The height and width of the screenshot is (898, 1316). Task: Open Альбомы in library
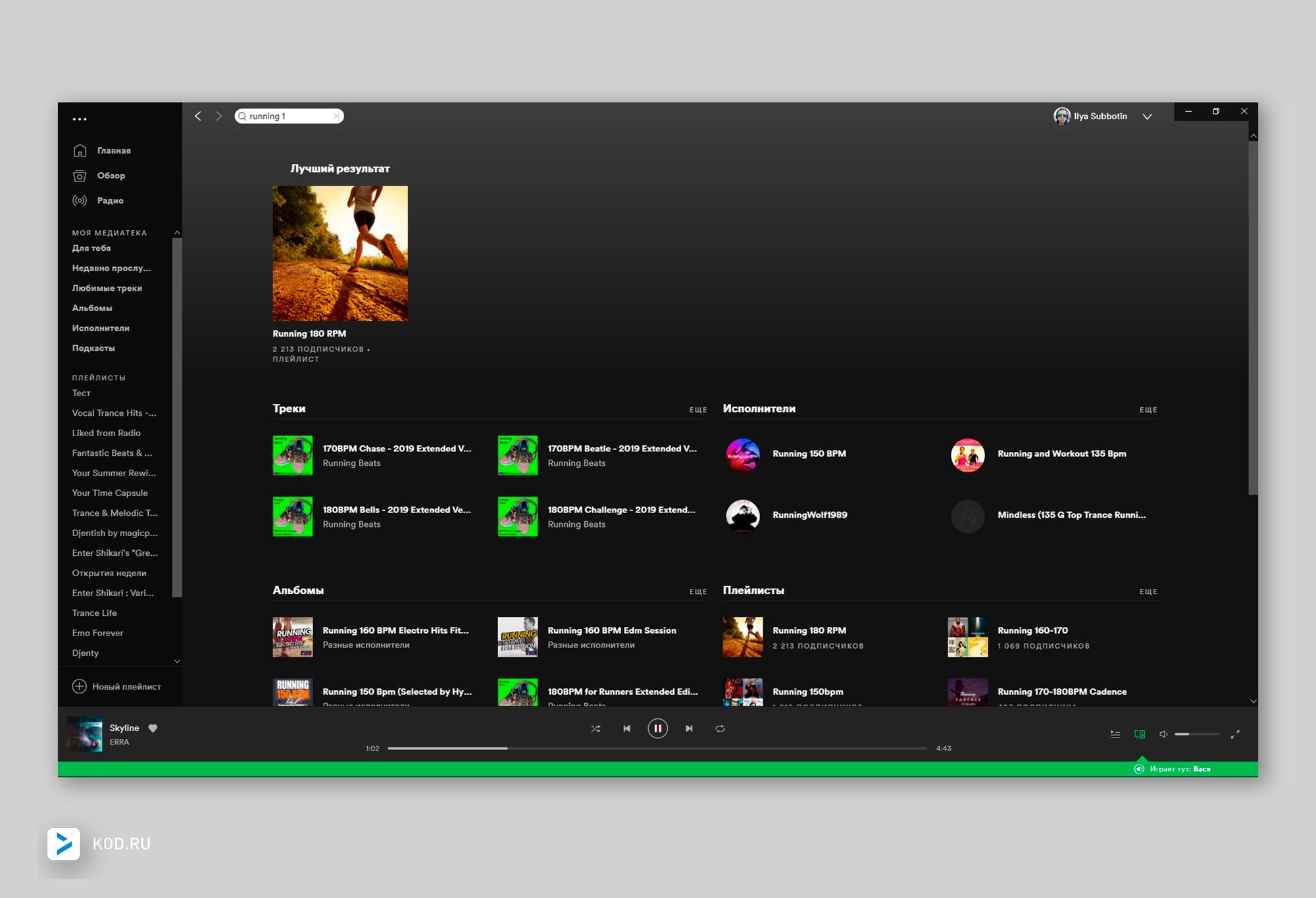[92, 308]
